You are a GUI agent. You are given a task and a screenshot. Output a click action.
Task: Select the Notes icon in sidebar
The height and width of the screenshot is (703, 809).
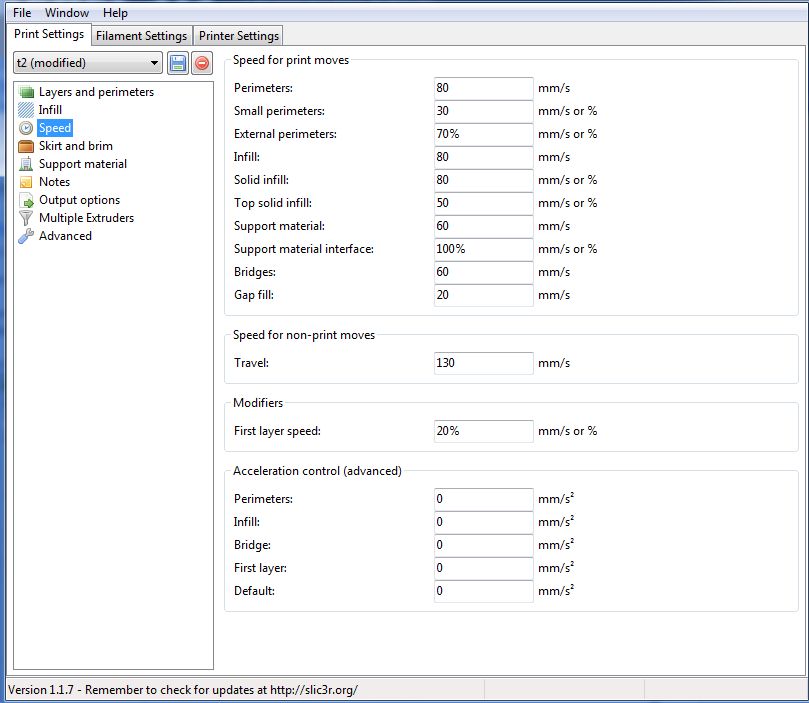(x=26, y=182)
